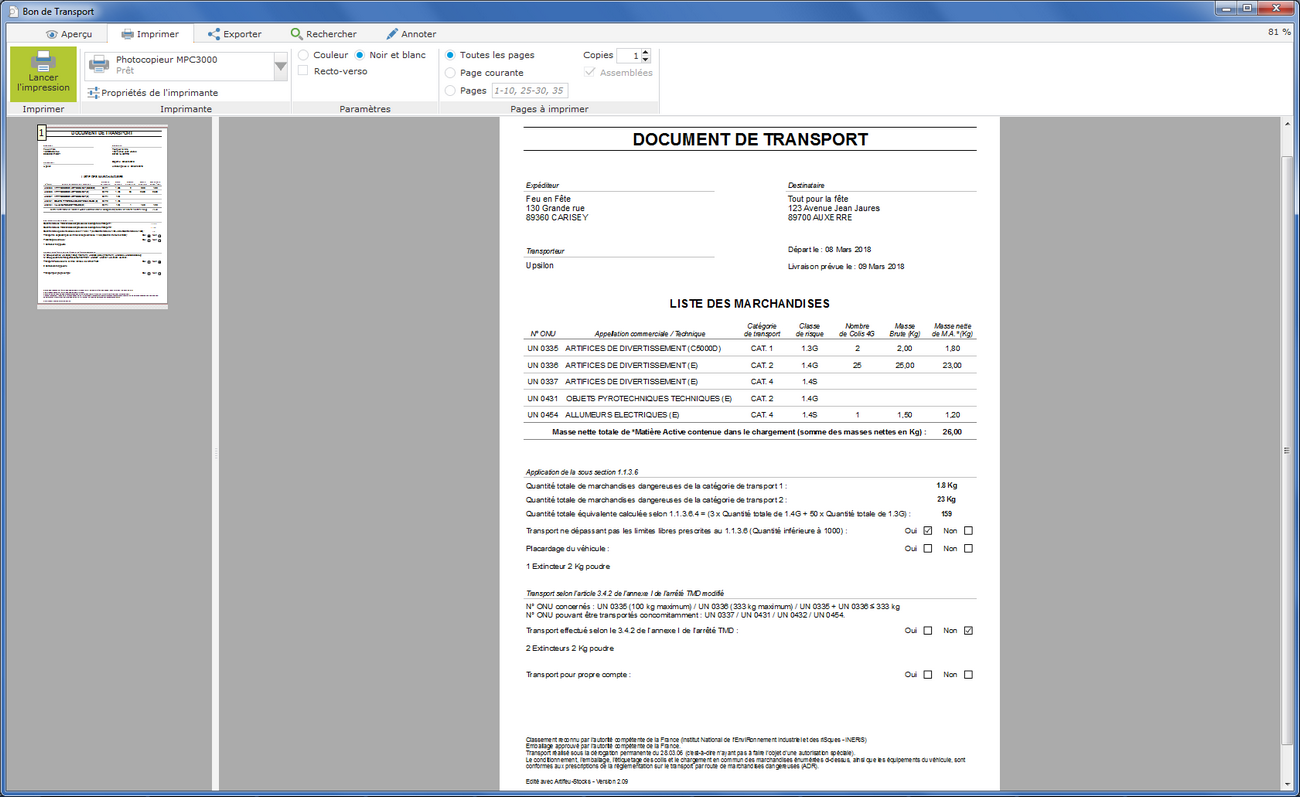This screenshot has height=797, width=1300.
Task: Open Propriétés de l'imprimante
Action: [153, 93]
